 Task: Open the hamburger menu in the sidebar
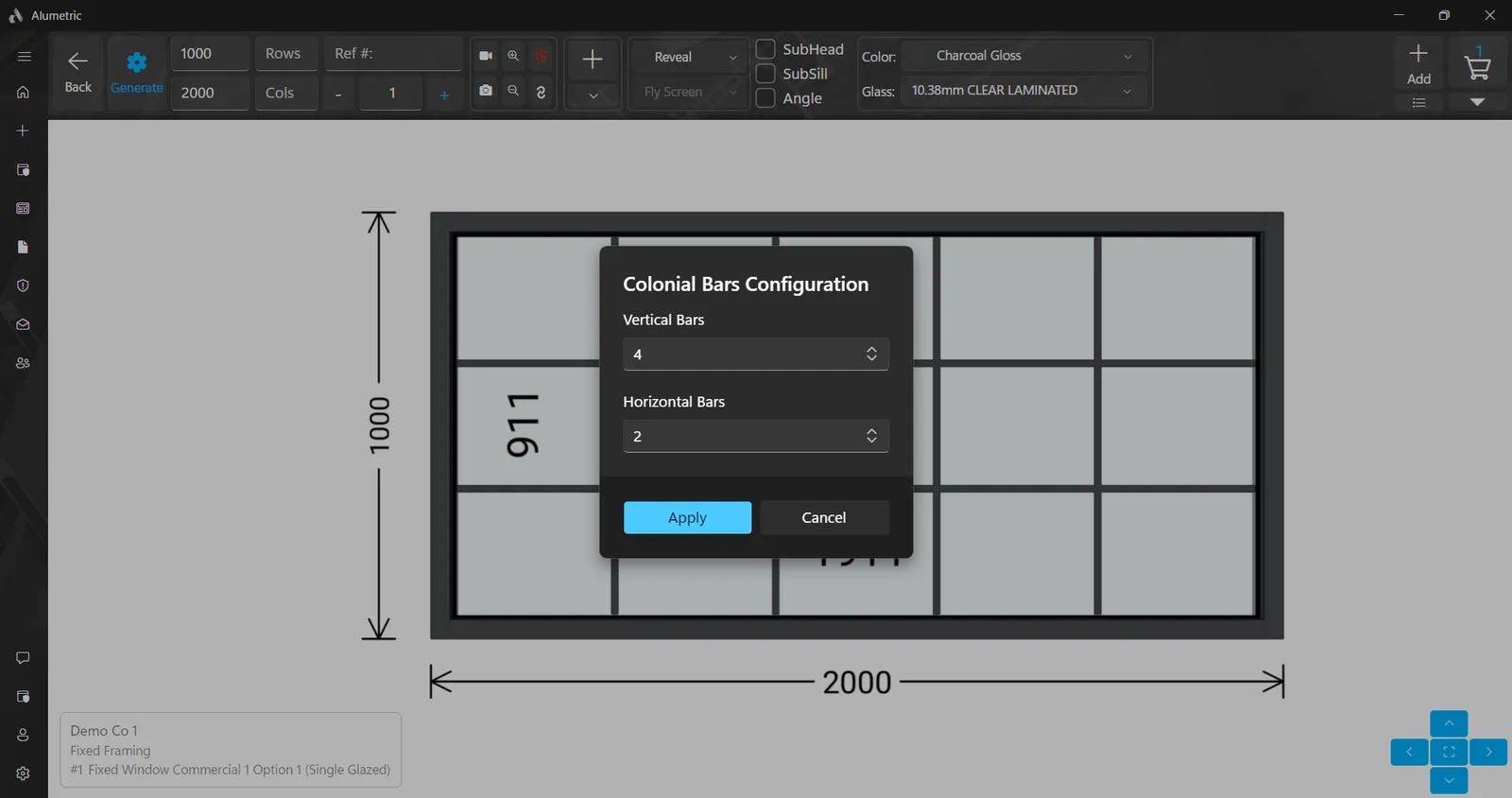(x=24, y=57)
